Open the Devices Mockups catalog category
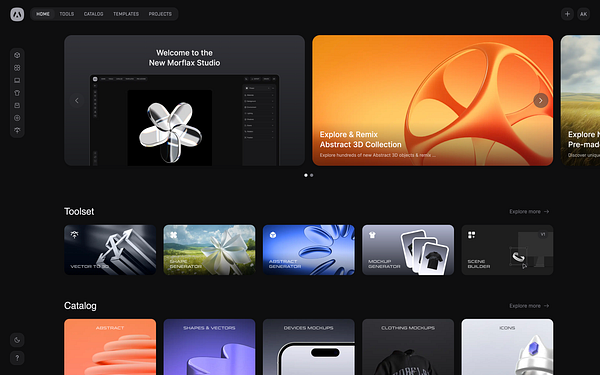Viewport: 600px width, 375px height. 309,347
